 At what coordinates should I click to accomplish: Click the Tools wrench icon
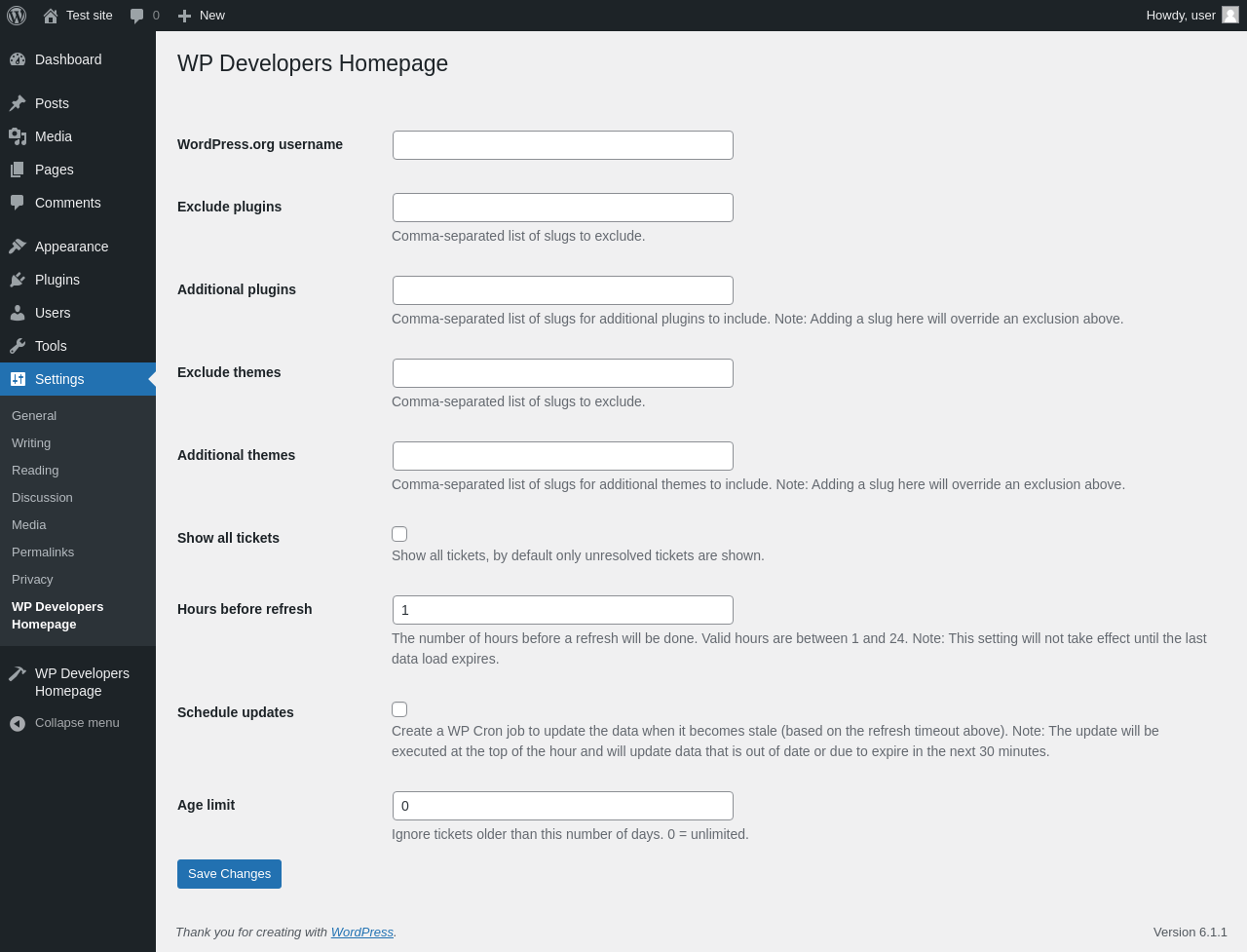(18, 346)
